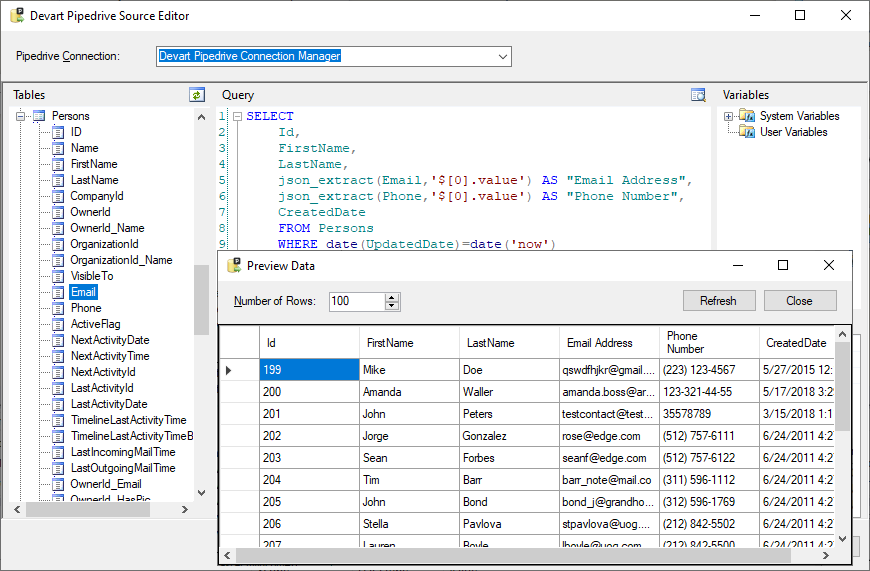Screen dimensions: 870x571
Task: Click the column icon beside CompanyId
Action: tap(58, 196)
